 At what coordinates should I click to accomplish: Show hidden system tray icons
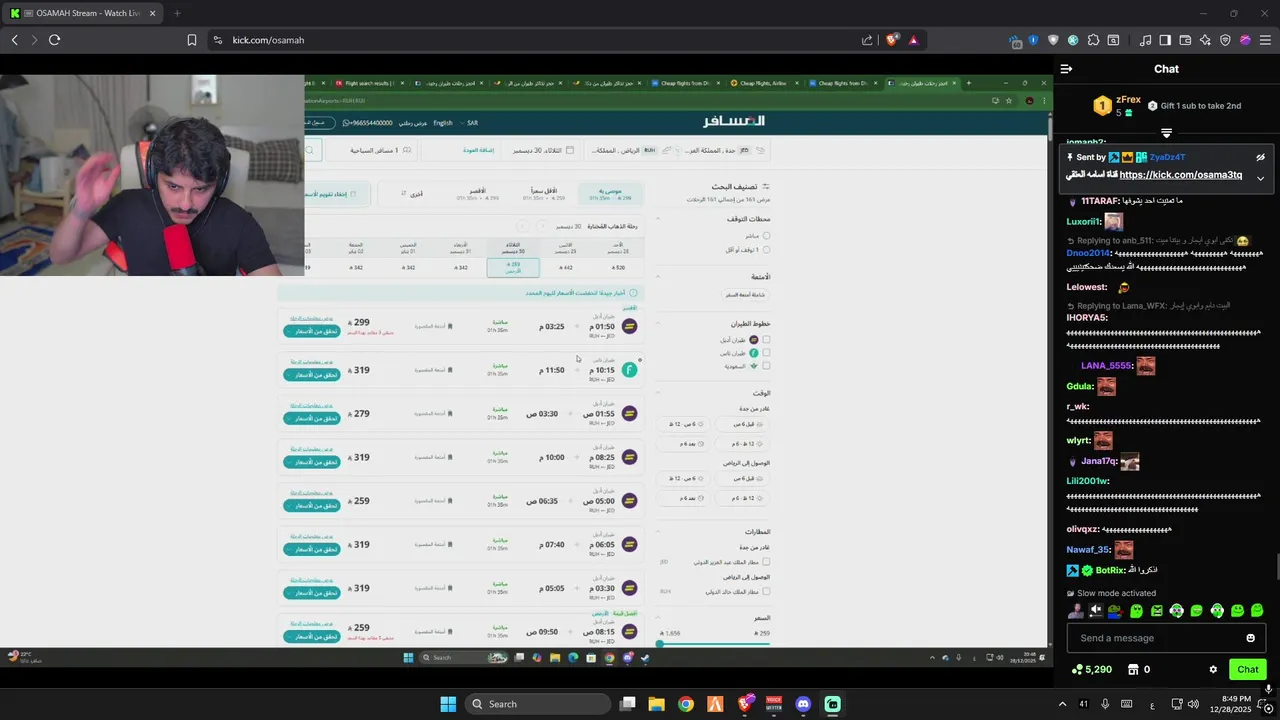(1062, 704)
